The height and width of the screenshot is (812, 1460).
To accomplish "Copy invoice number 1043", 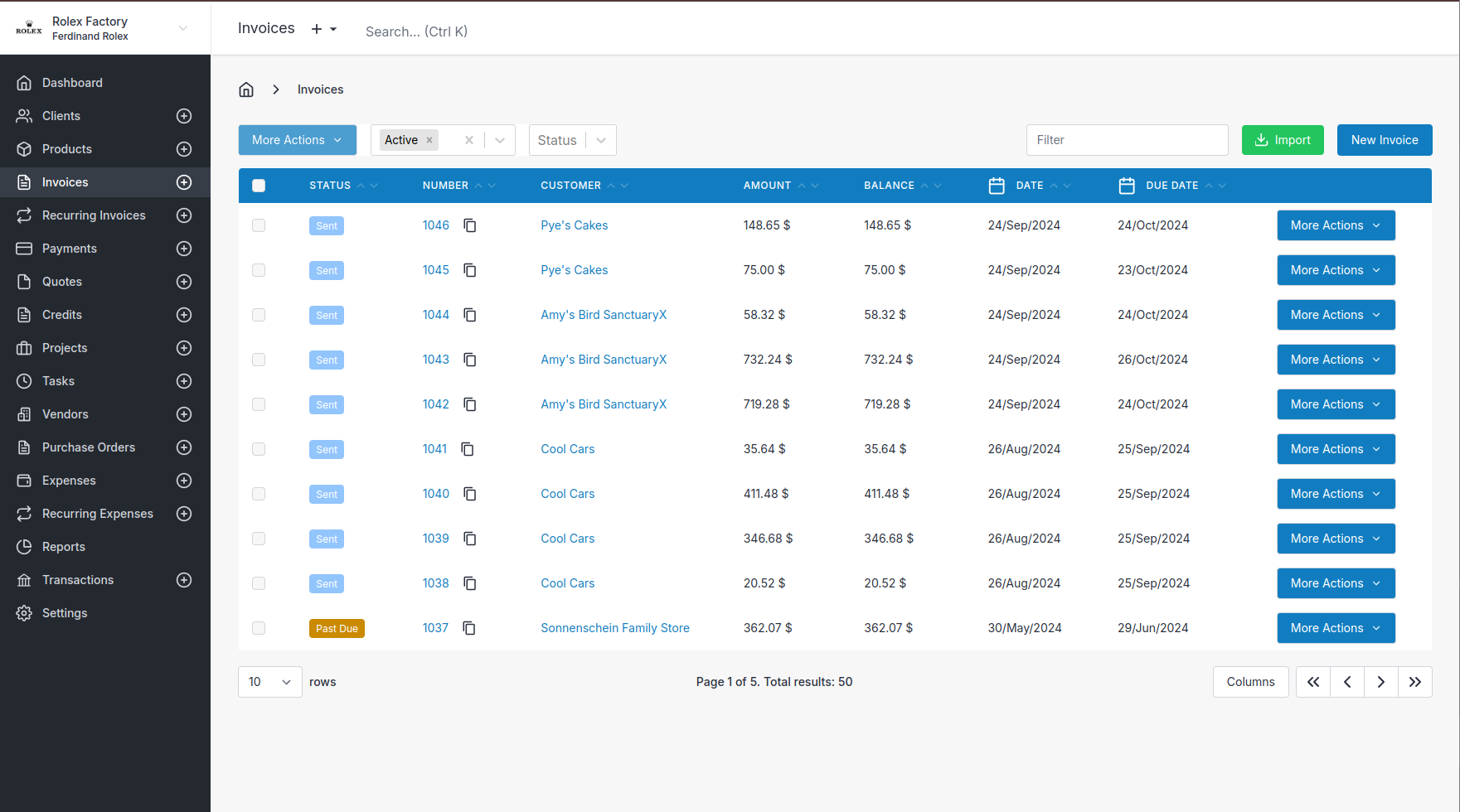I will pyautogui.click(x=470, y=360).
